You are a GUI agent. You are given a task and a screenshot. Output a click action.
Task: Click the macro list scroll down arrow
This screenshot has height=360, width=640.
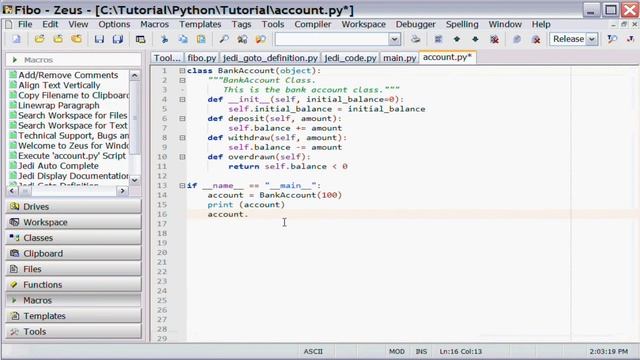tap(135, 180)
